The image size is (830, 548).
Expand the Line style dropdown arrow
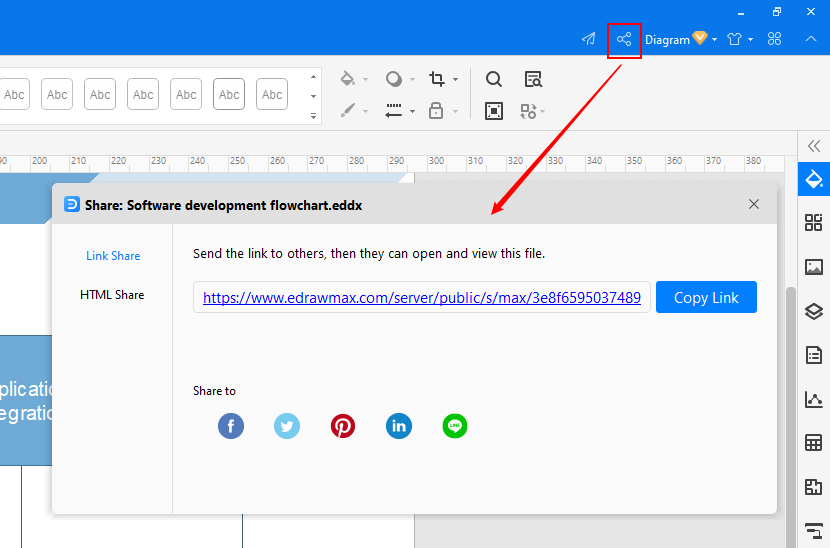pyautogui.click(x=412, y=112)
